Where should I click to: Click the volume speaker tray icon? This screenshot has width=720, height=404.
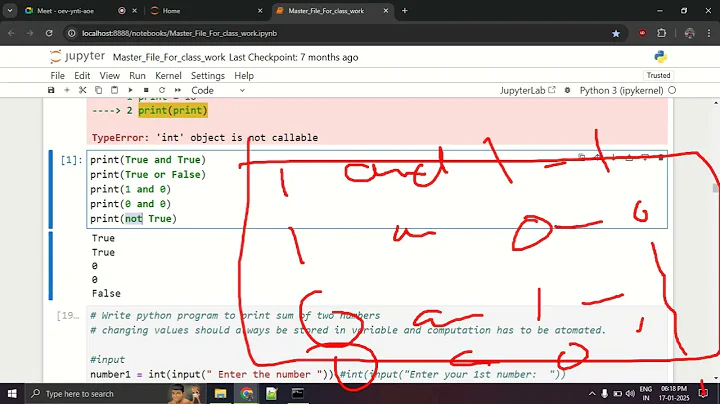[x=630, y=393]
